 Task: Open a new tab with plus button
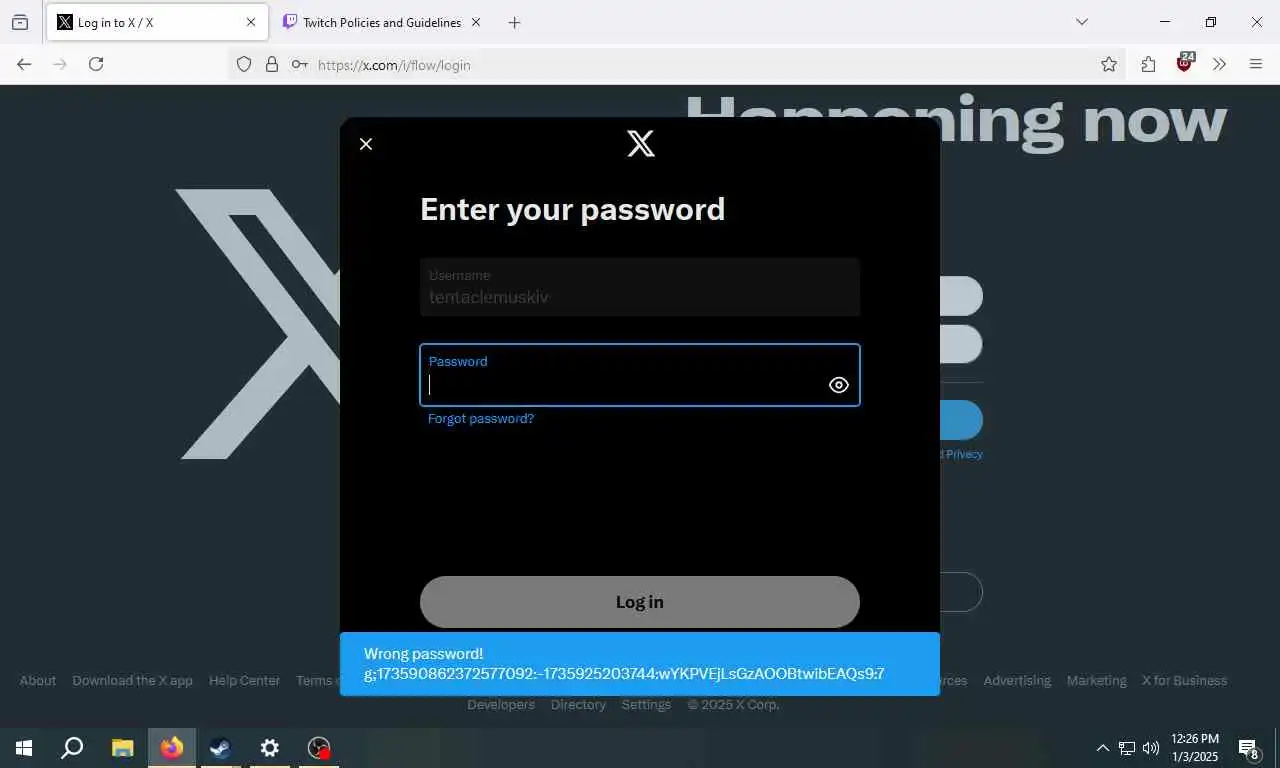(514, 22)
